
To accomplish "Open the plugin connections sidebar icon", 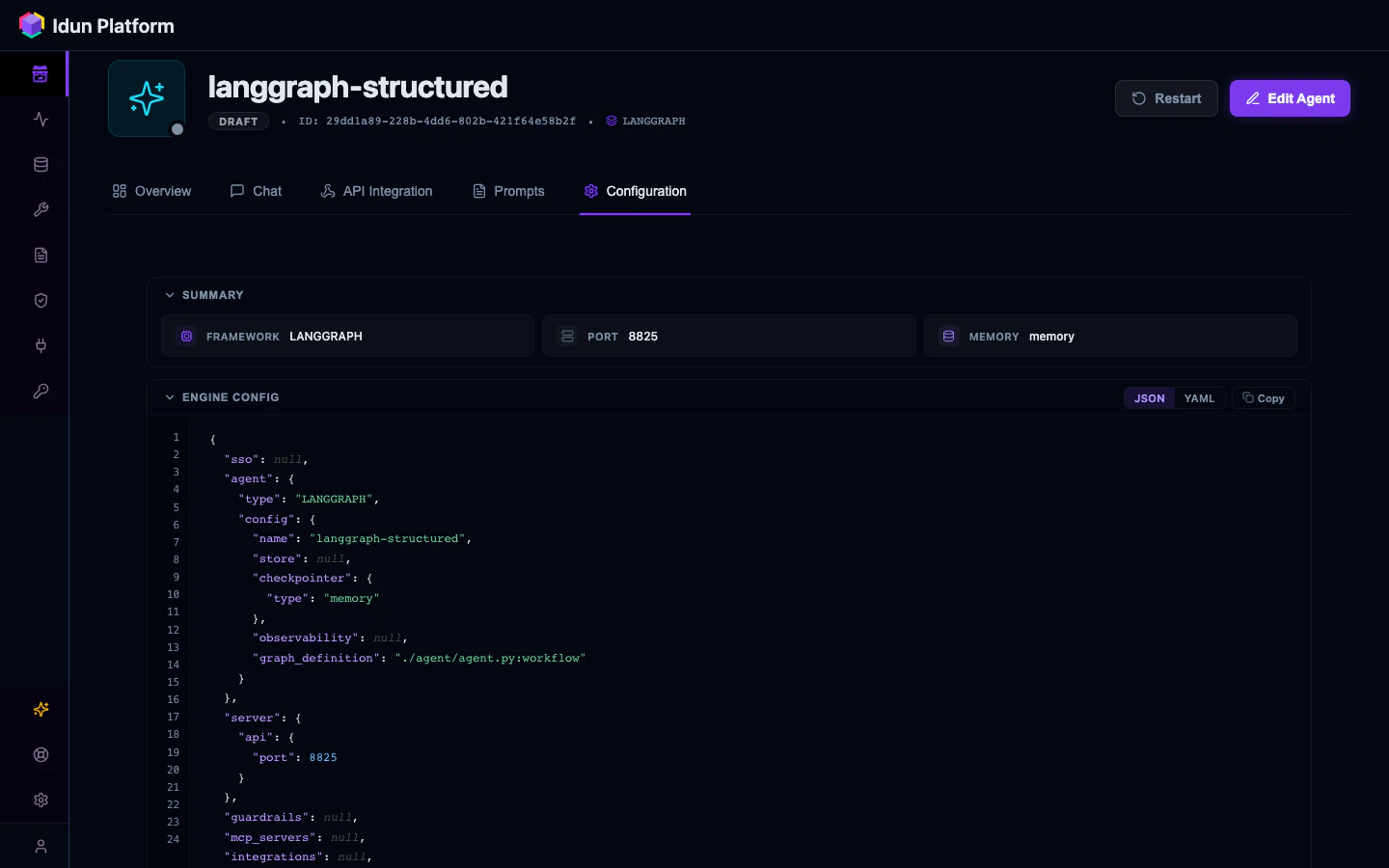I will [41, 345].
